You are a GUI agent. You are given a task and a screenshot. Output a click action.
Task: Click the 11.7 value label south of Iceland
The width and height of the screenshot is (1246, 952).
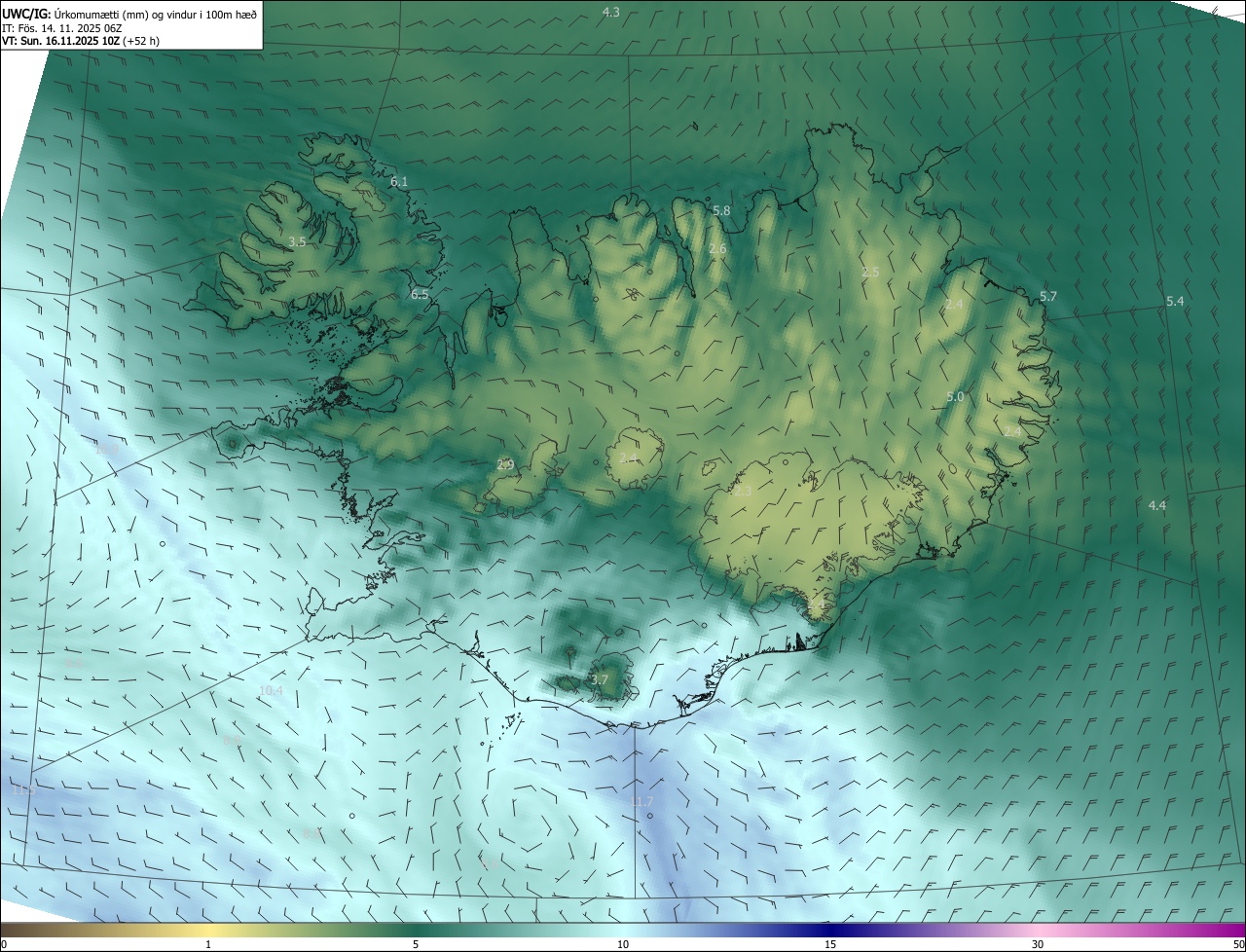tap(641, 801)
